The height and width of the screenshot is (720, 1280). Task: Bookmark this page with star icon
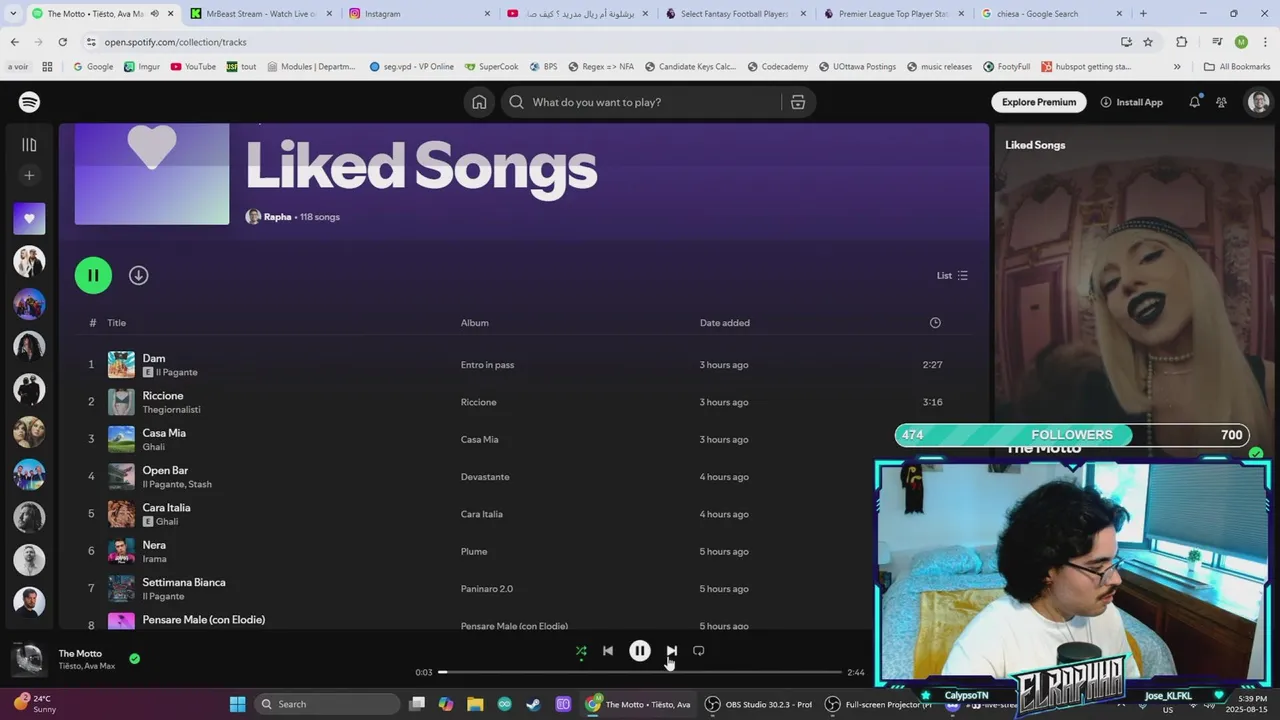pyautogui.click(x=1148, y=42)
